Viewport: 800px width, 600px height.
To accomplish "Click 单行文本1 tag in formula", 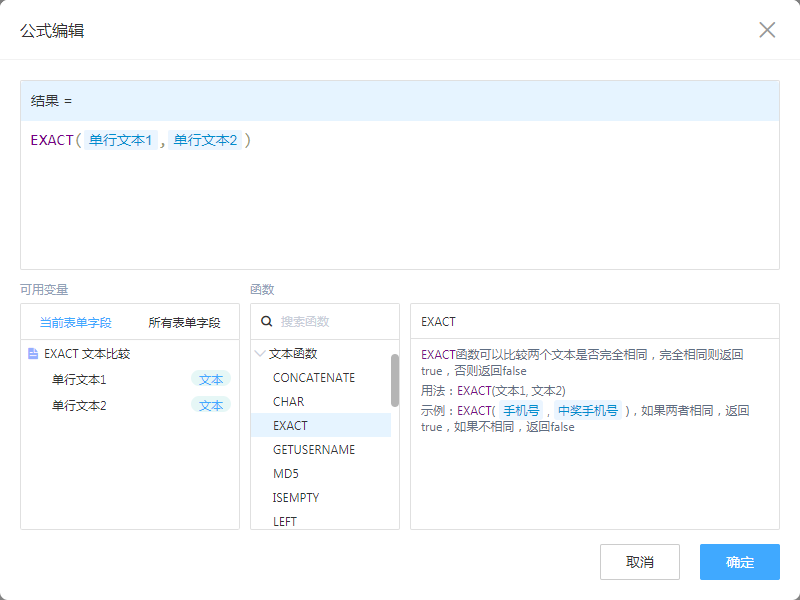I will 120,141.
